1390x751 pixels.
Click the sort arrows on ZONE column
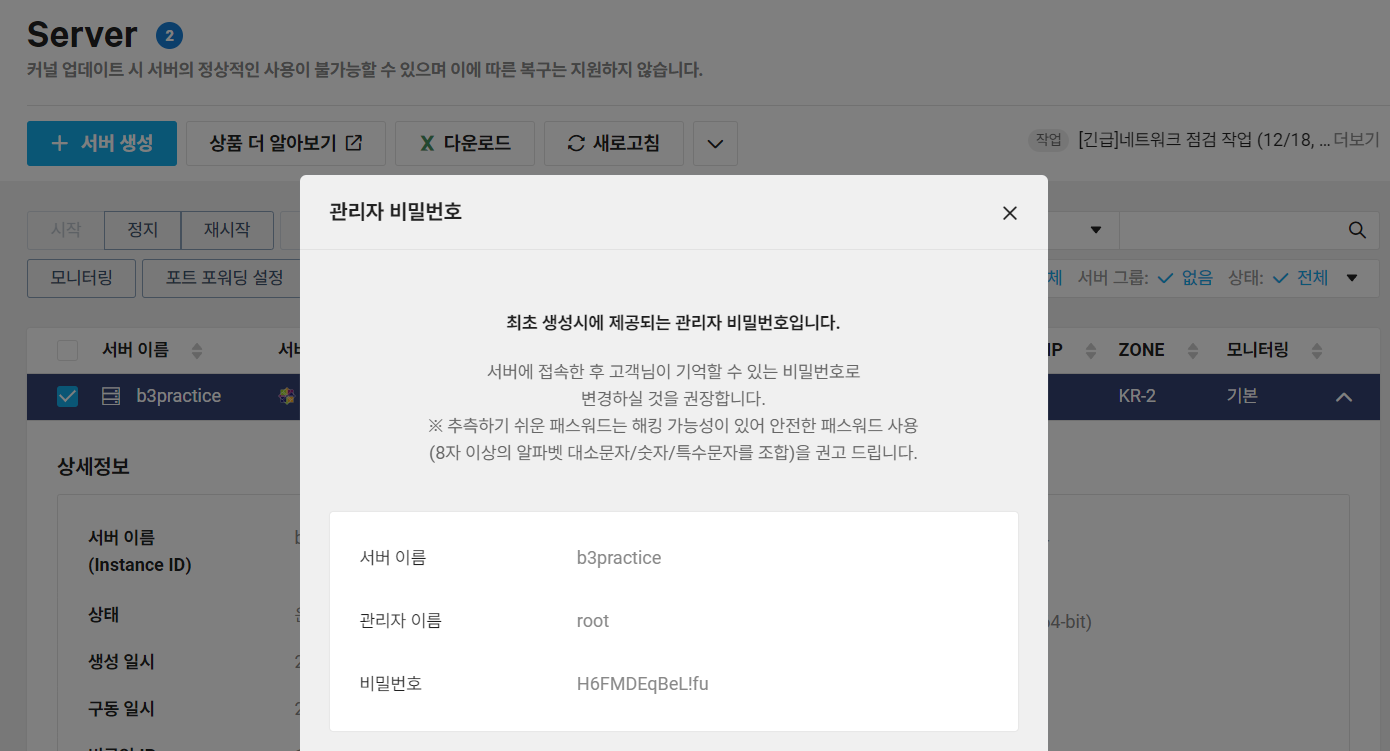tap(1192, 350)
